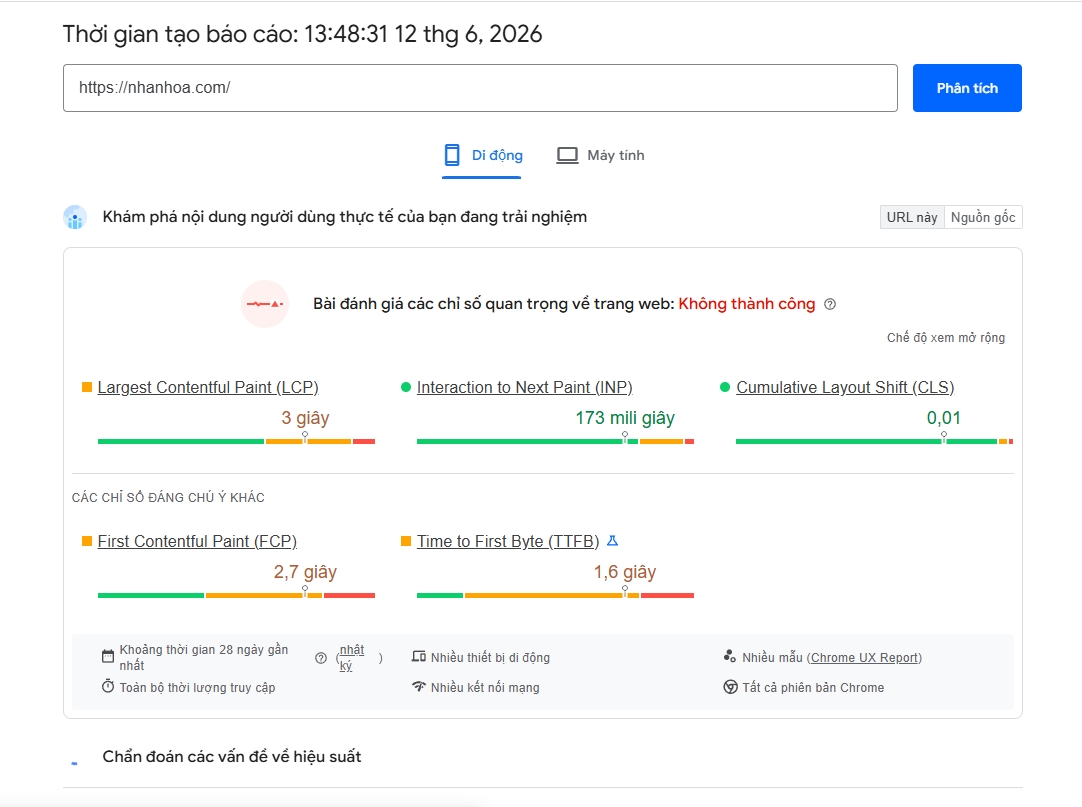Click the help icon beside Không thành công

(x=830, y=304)
